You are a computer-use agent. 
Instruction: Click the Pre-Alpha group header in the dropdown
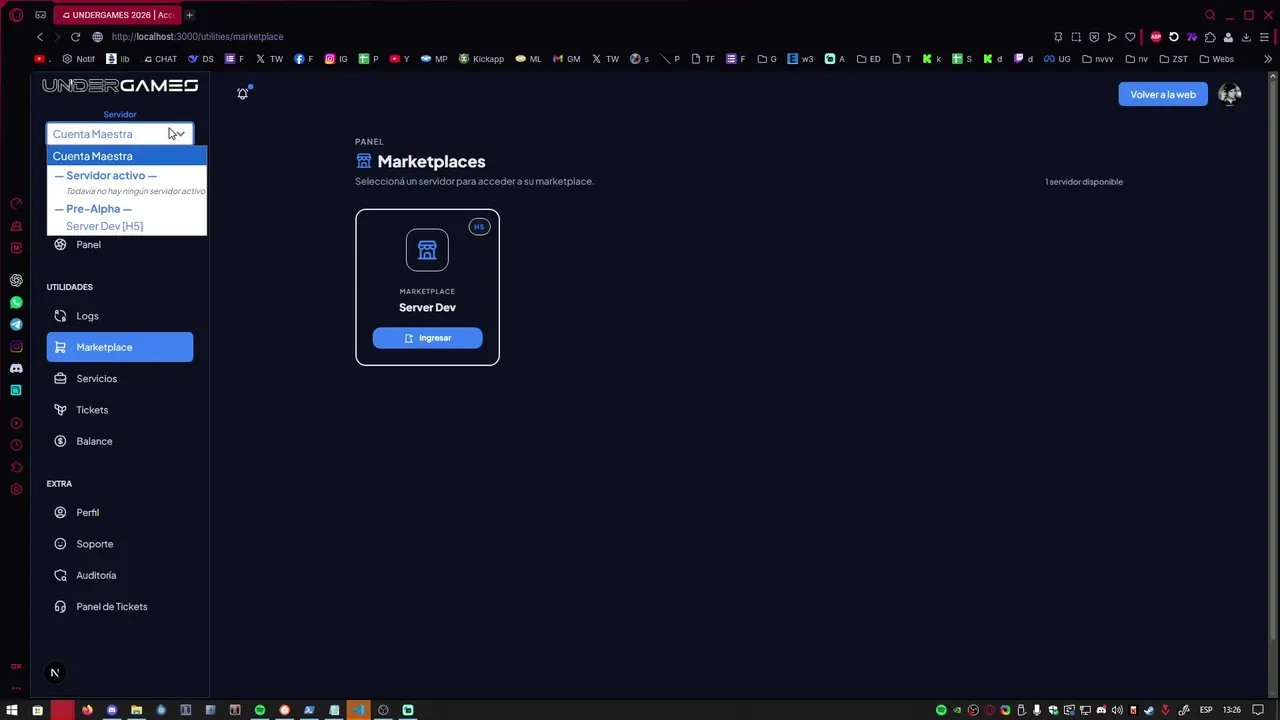(93, 209)
